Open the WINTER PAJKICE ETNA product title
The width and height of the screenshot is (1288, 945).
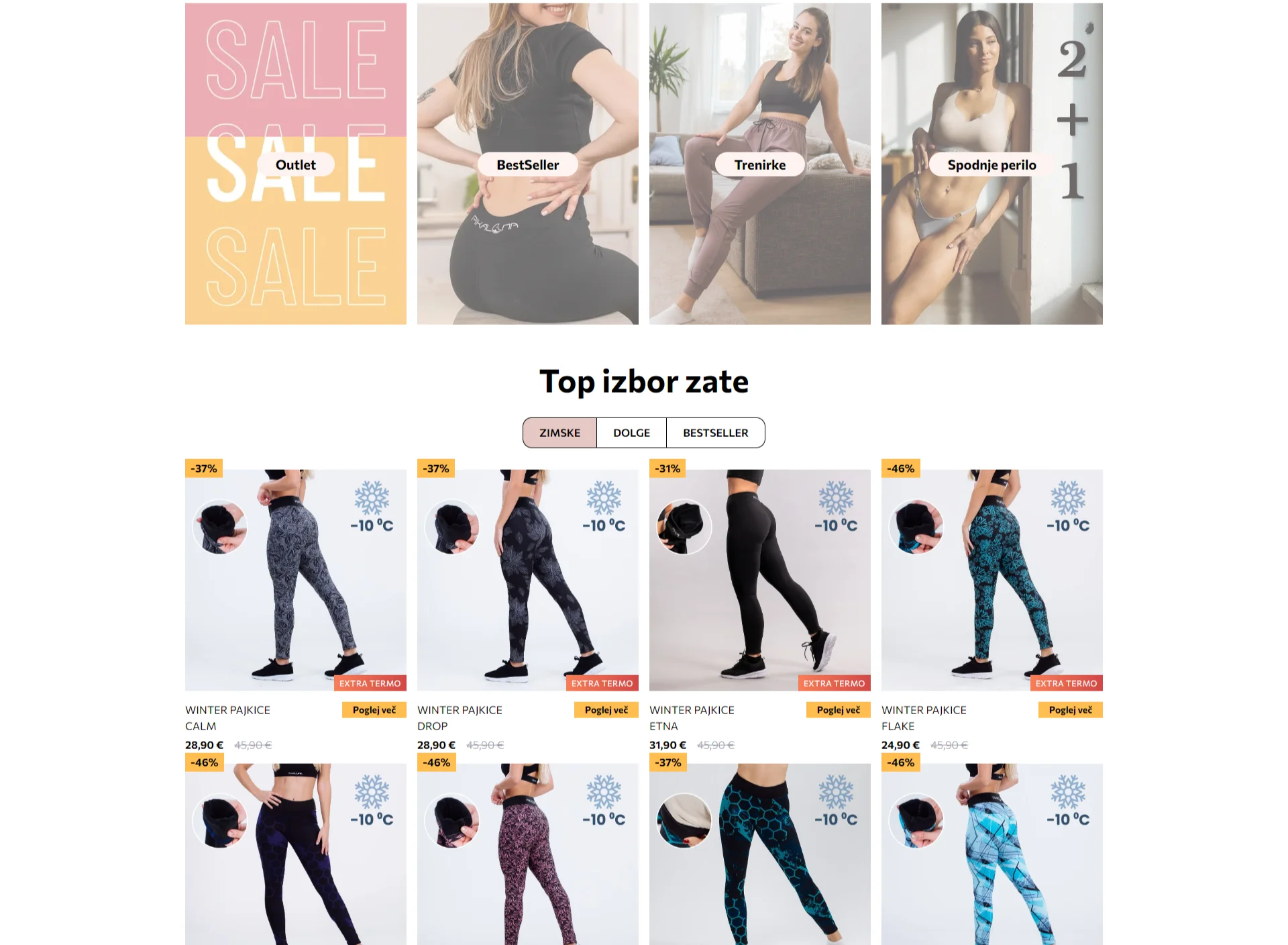[x=692, y=718]
